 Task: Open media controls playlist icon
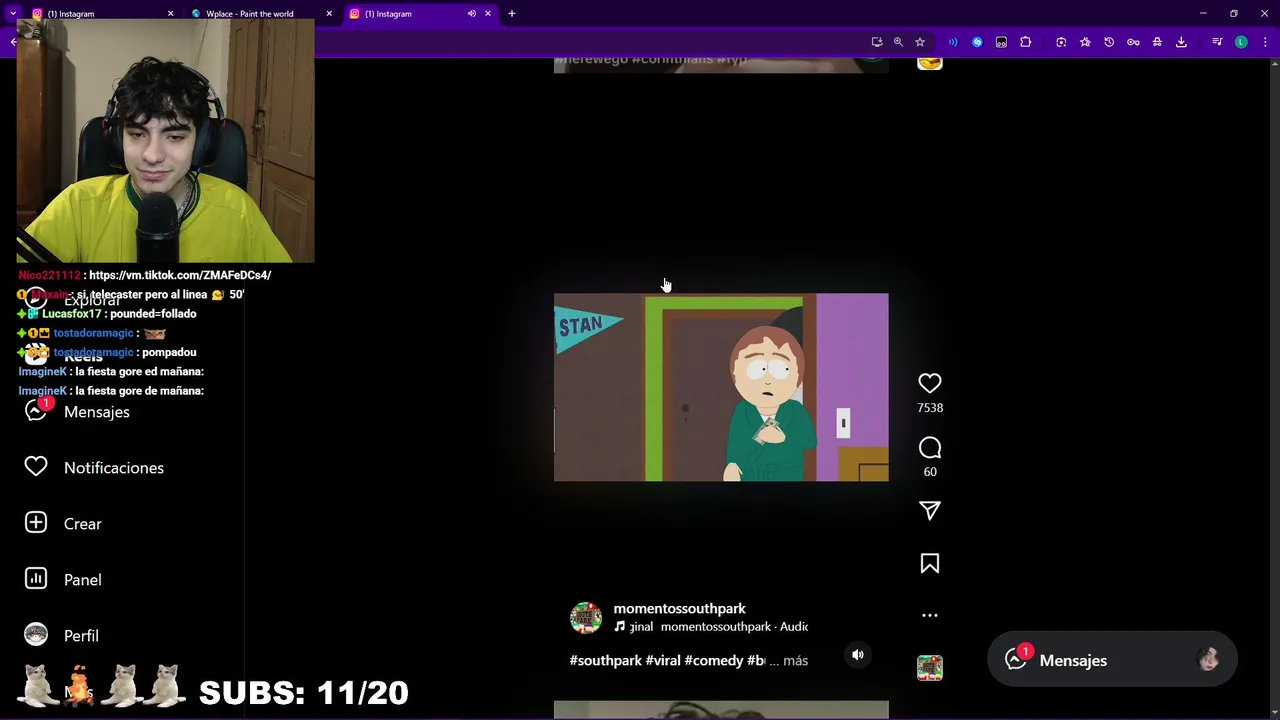coord(1217,42)
